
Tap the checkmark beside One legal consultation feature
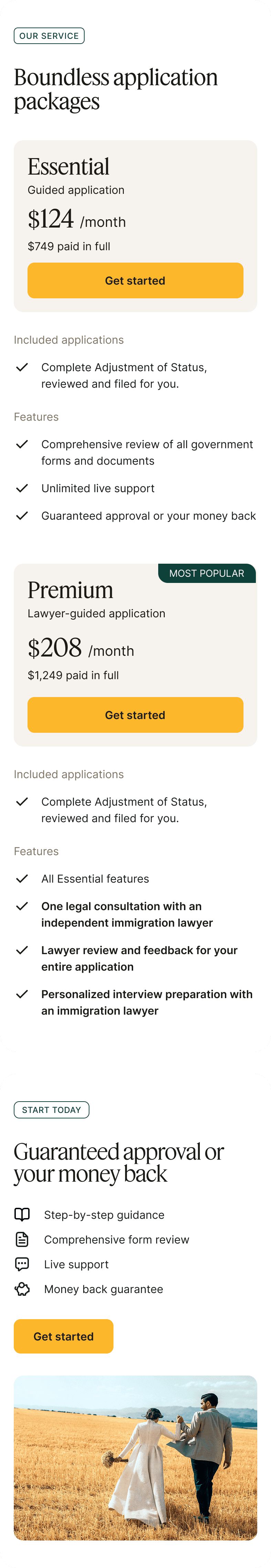point(22,906)
